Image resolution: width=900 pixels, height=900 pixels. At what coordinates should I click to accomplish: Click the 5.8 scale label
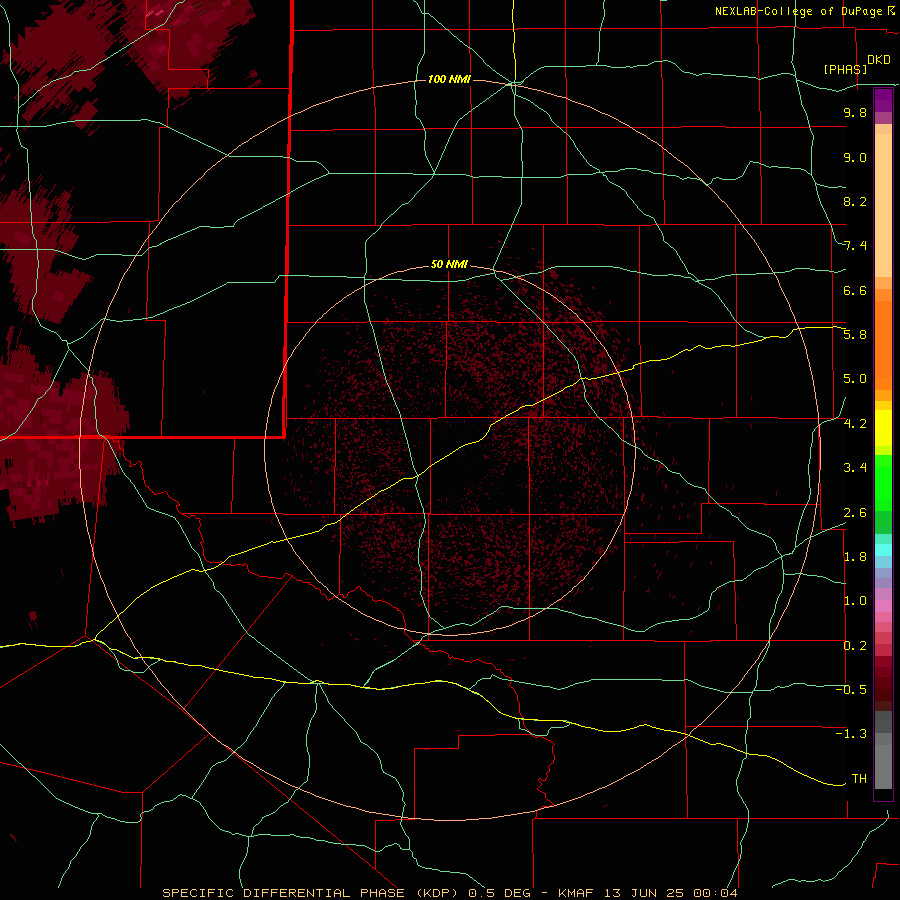[x=855, y=335]
